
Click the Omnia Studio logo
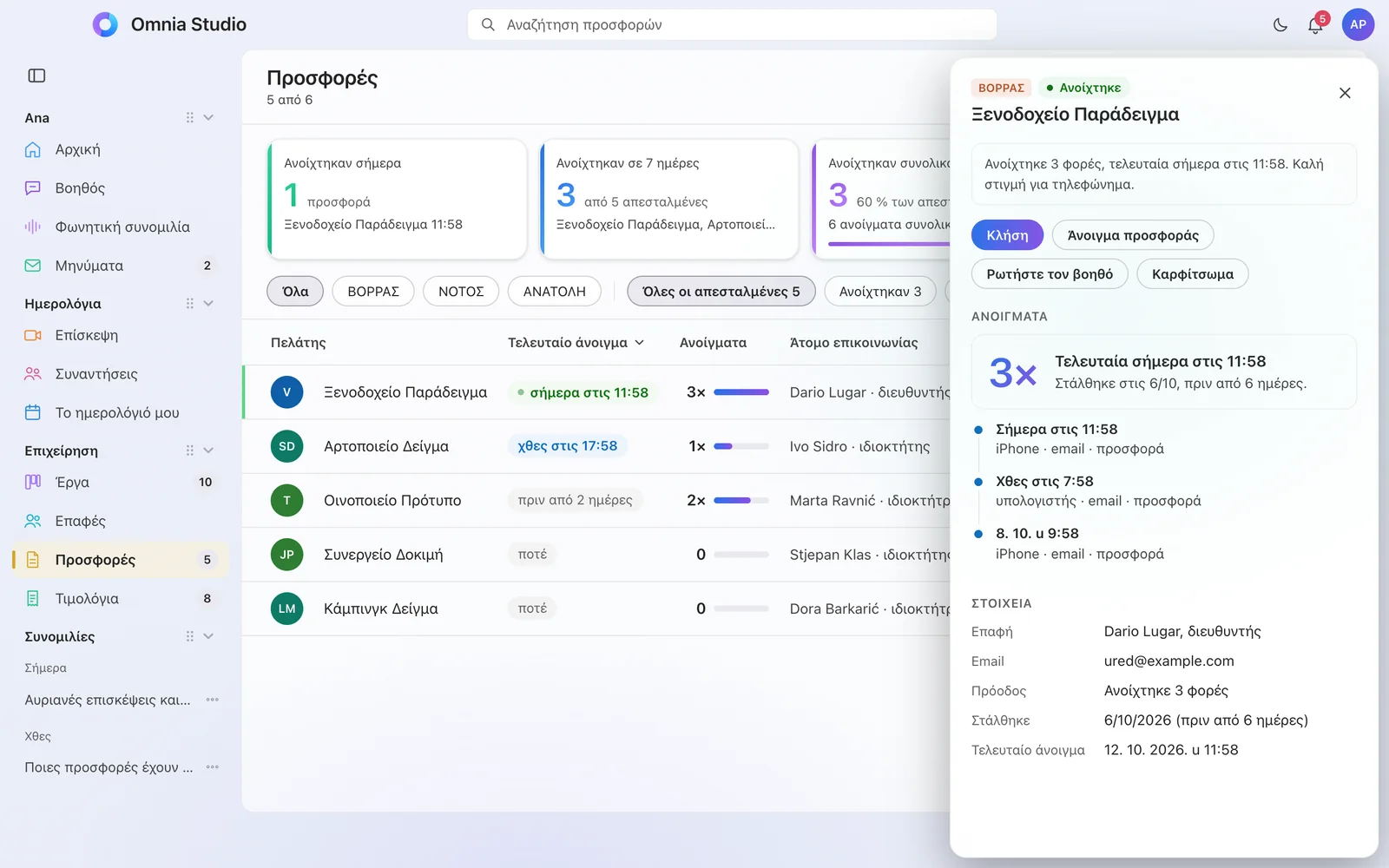(105, 24)
